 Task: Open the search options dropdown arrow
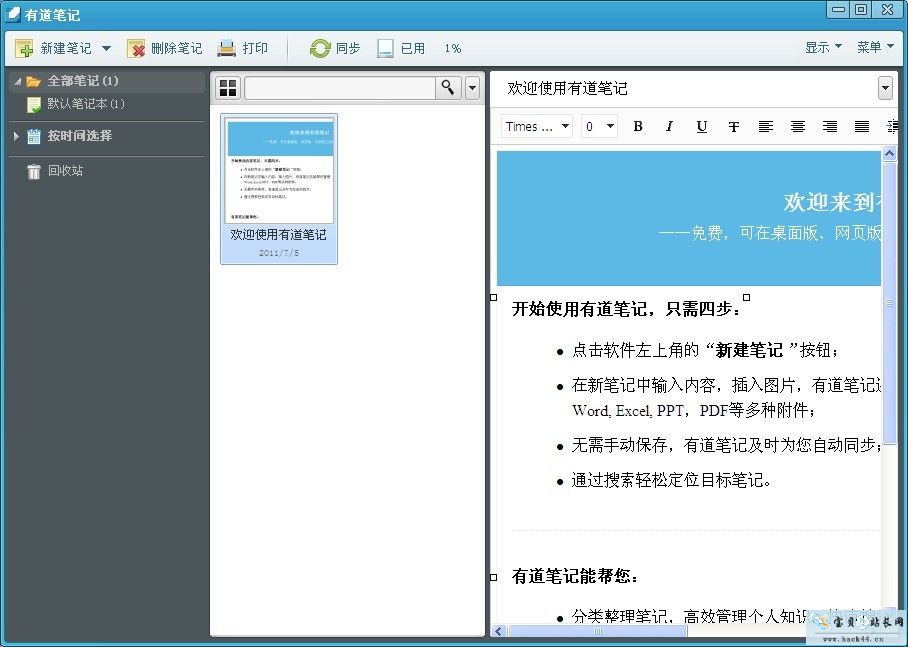[473, 88]
